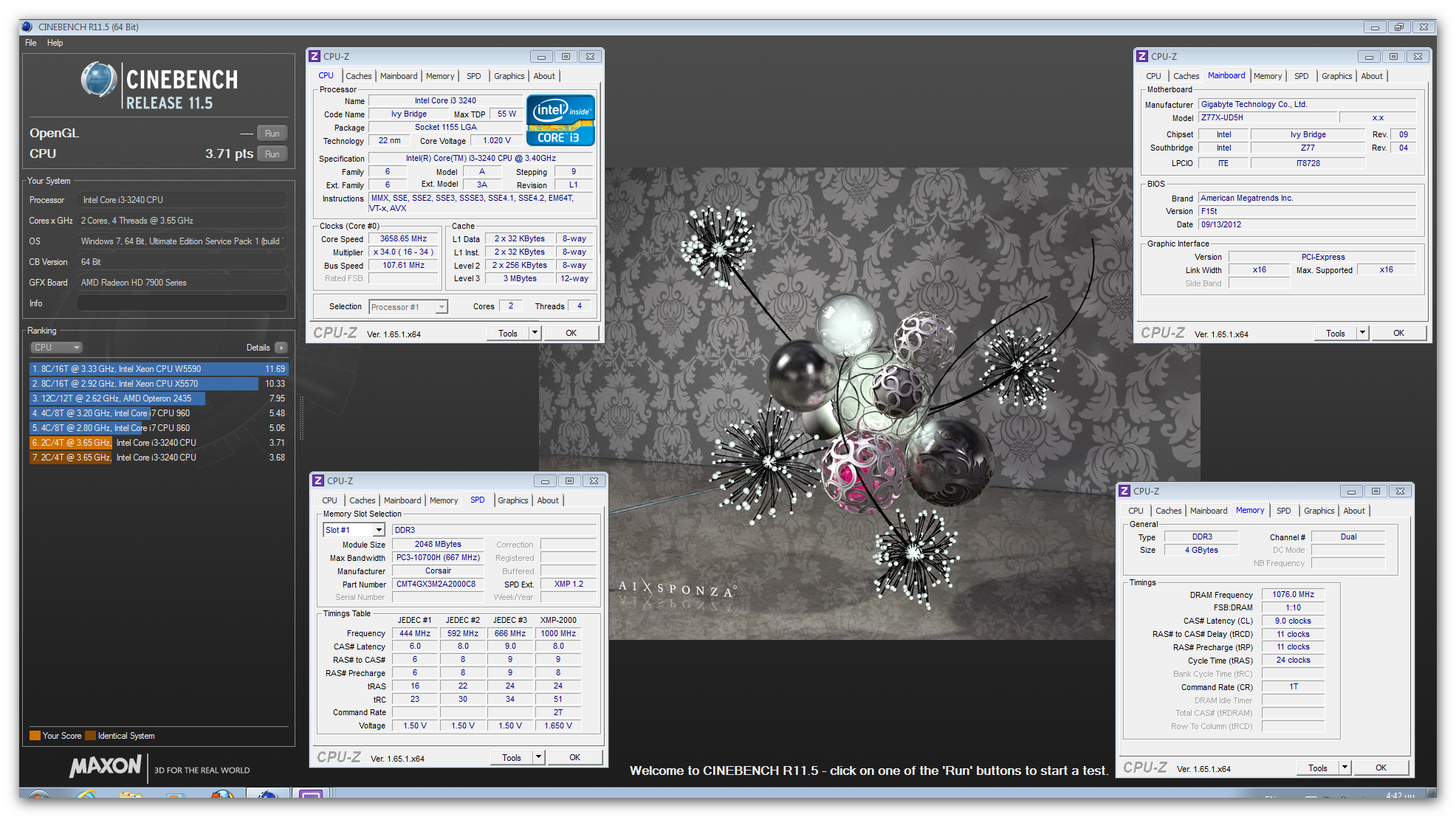Click the Details label in Ranking
The width and height of the screenshot is (1456, 817).
[x=258, y=348]
